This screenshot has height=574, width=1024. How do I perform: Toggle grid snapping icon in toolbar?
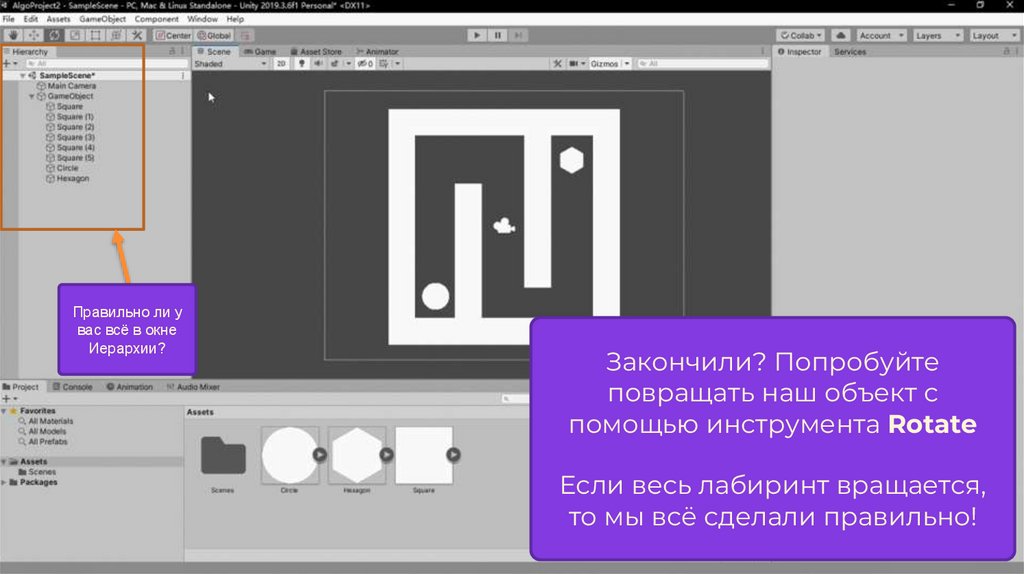coord(246,35)
